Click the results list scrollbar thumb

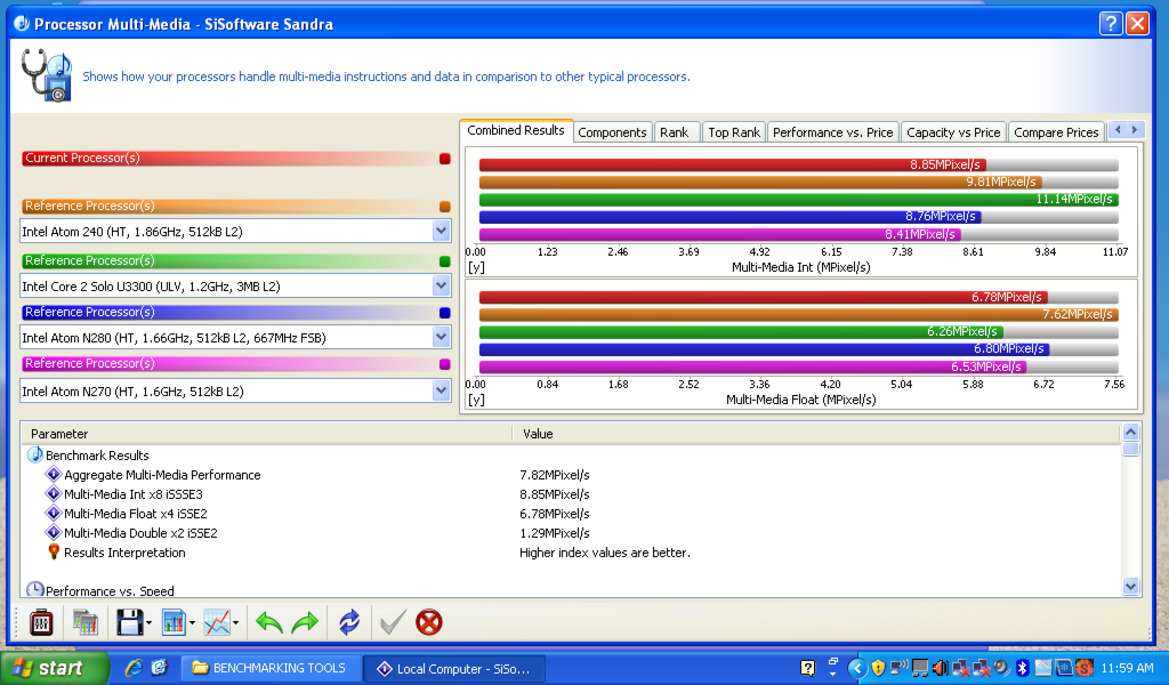pyautogui.click(x=1130, y=449)
